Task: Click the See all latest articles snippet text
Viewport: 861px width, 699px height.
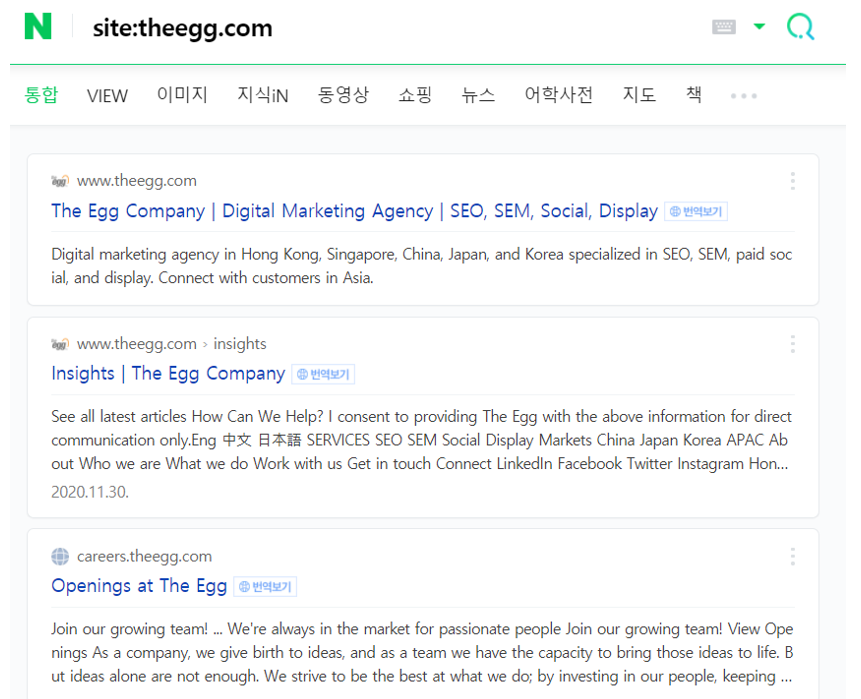Action: [x=422, y=440]
